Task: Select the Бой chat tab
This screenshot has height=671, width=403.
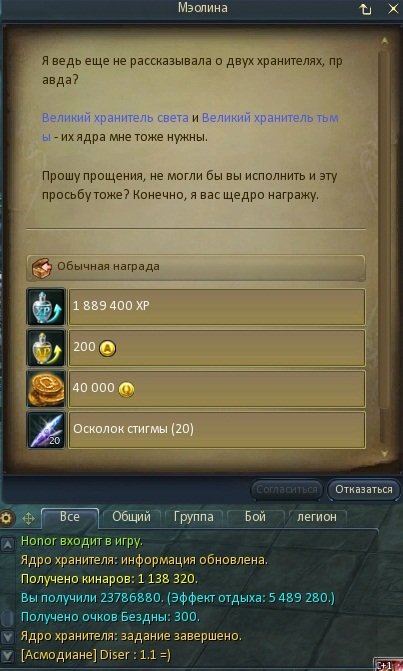Action: click(255, 517)
